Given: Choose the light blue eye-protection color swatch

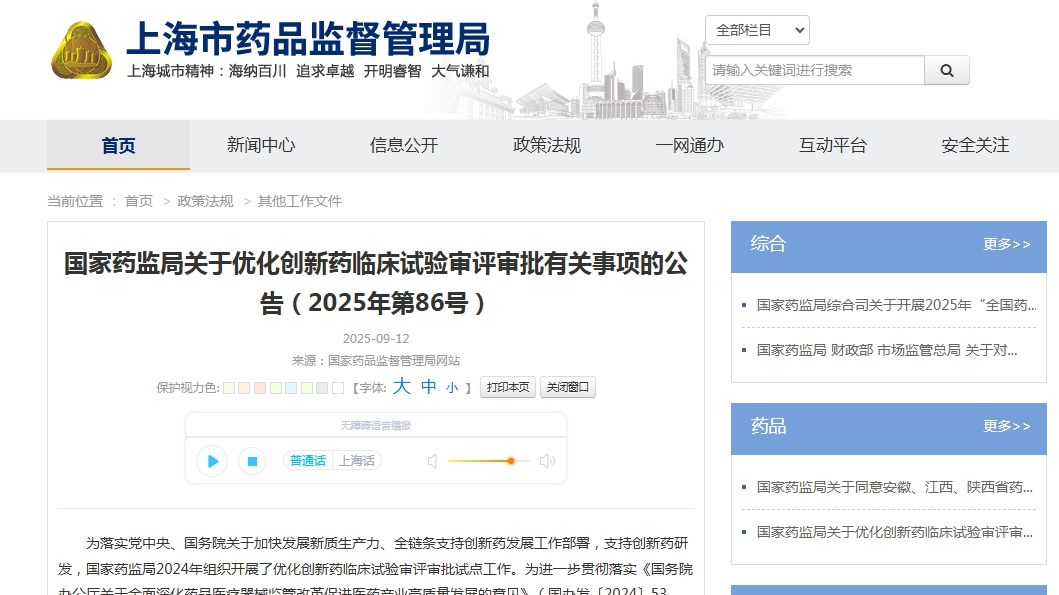Looking at the screenshot, I should pyautogui.click(x=291, y=388).
